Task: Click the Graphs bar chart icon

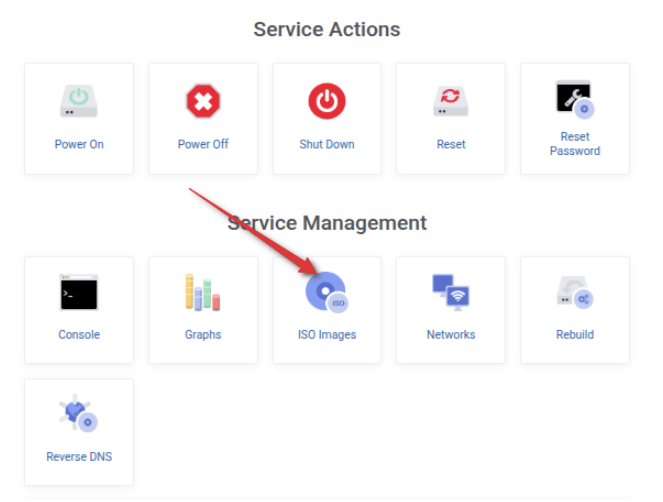Action: click(x=203, y=292)
